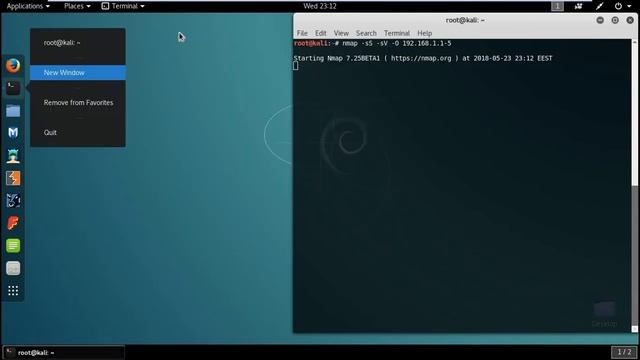Open the workspace indicator in top bar
Screen dimensions: 640x360
557,6
